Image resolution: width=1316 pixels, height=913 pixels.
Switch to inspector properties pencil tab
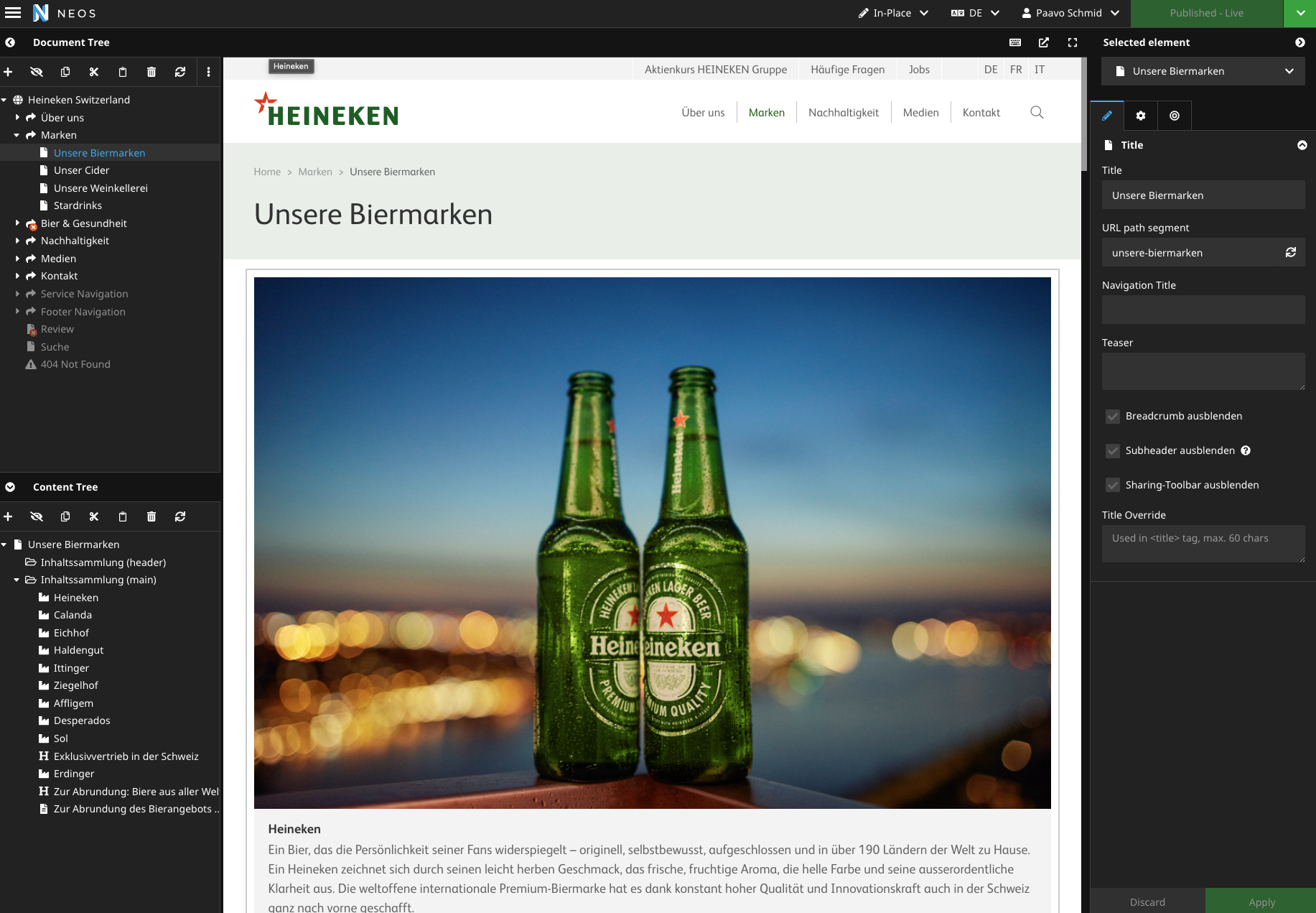tap(1107, 116)
